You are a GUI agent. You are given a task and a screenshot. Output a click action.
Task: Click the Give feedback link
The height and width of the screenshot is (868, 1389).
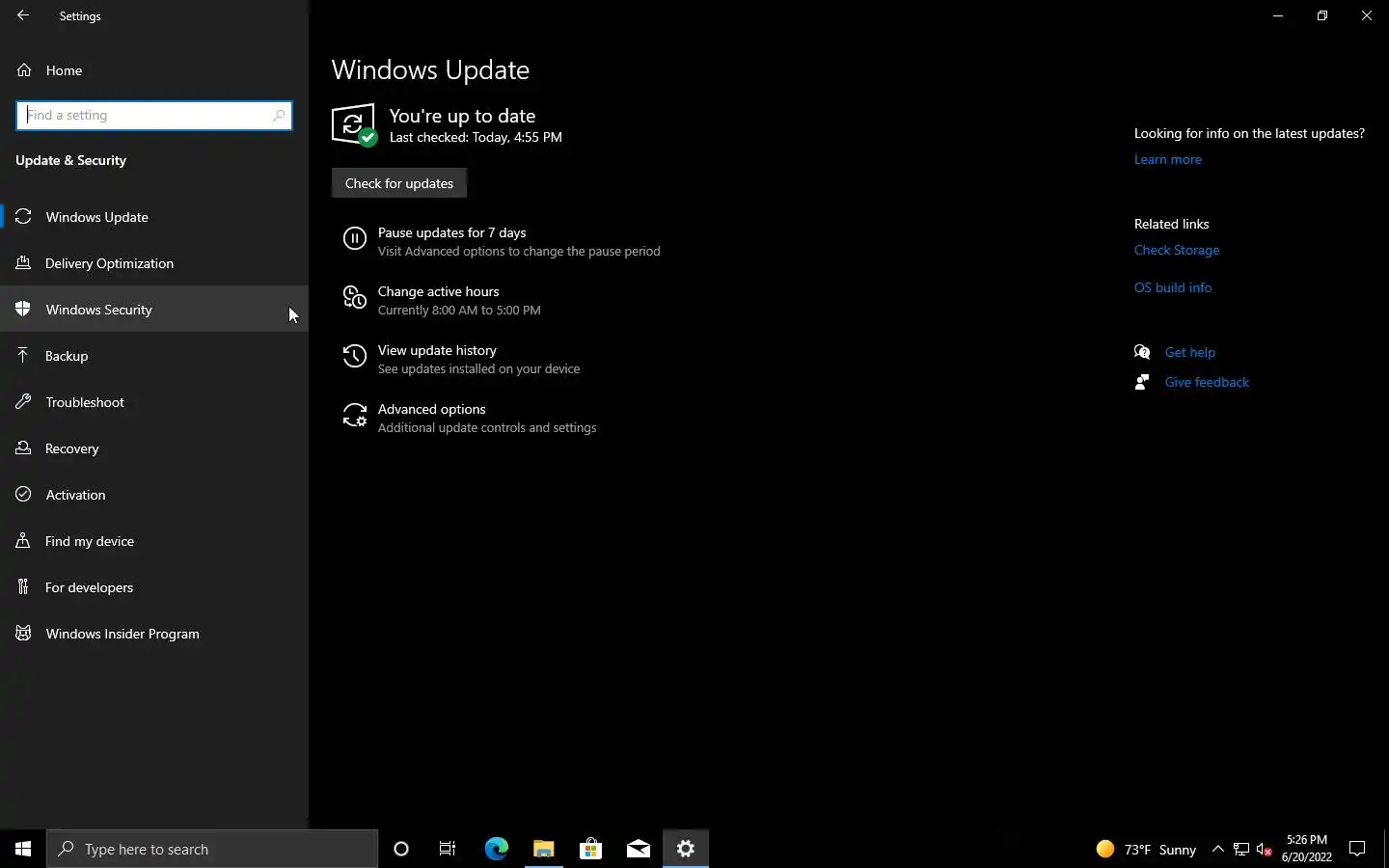click(1207, 382)
